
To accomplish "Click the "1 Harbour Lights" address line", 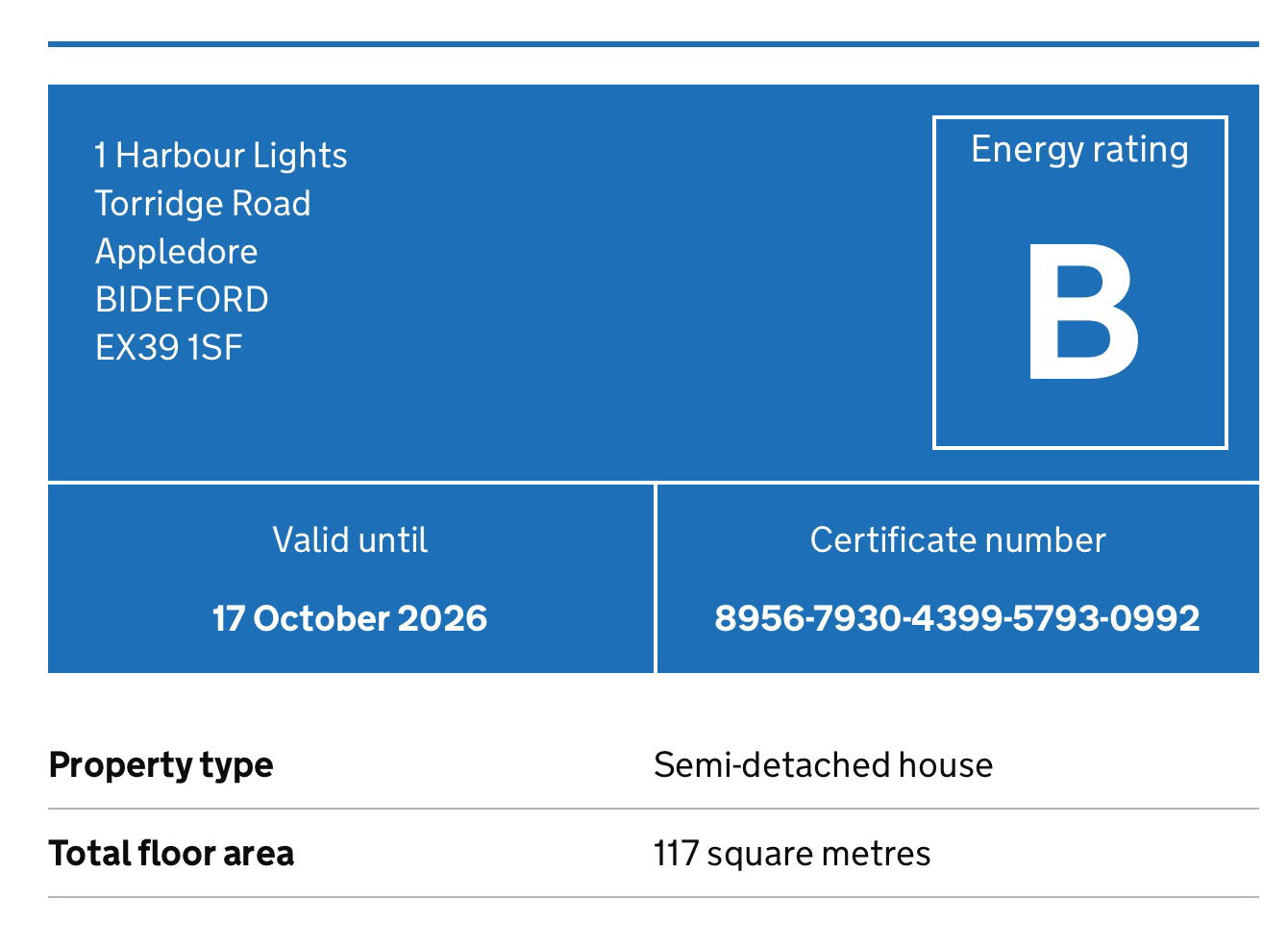I will [x=221, y=156].
